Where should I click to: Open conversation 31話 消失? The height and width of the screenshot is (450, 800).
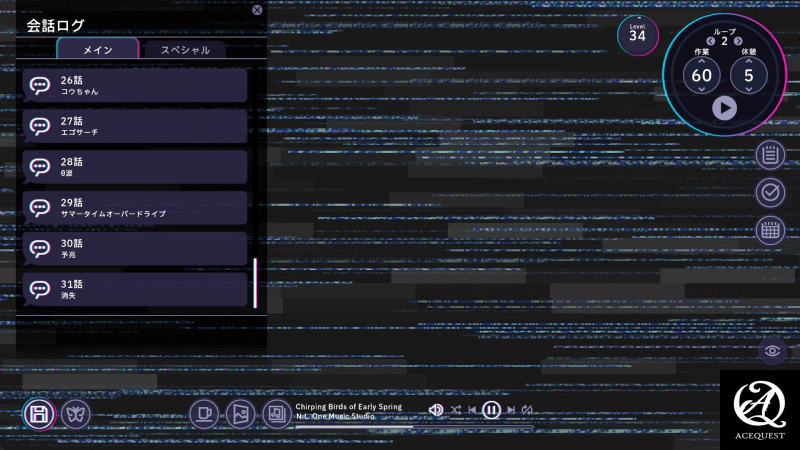[134, 290]
